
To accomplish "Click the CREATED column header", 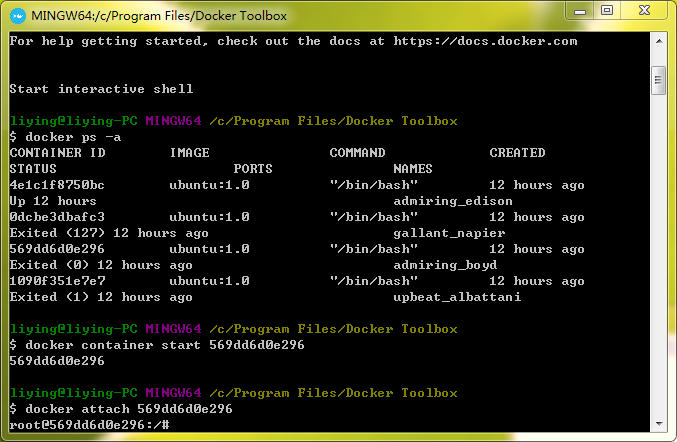I will [x=517, y=153].
